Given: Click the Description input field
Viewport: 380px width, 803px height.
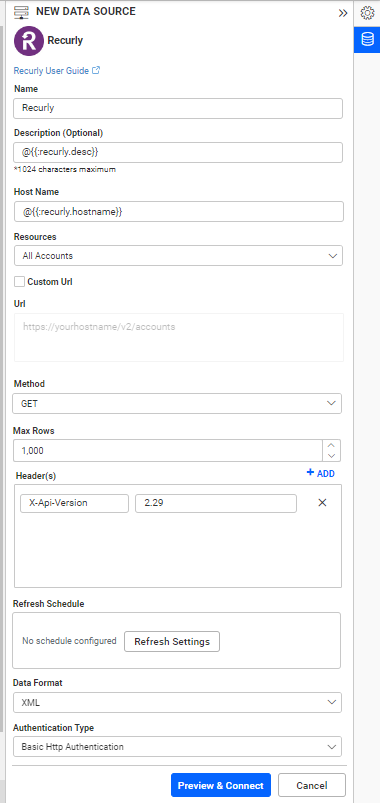Looking at the screenshot, I should [178, 153].
